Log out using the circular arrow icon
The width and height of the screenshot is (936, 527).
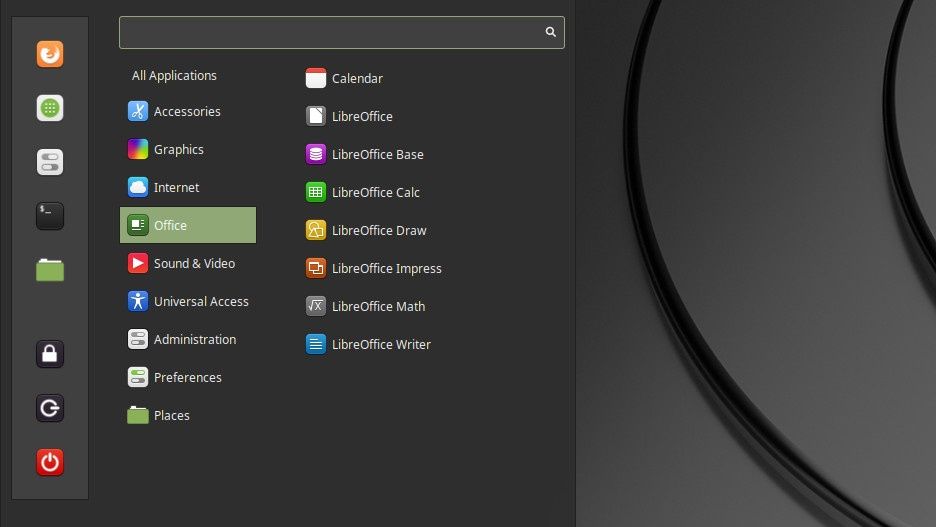50,408
